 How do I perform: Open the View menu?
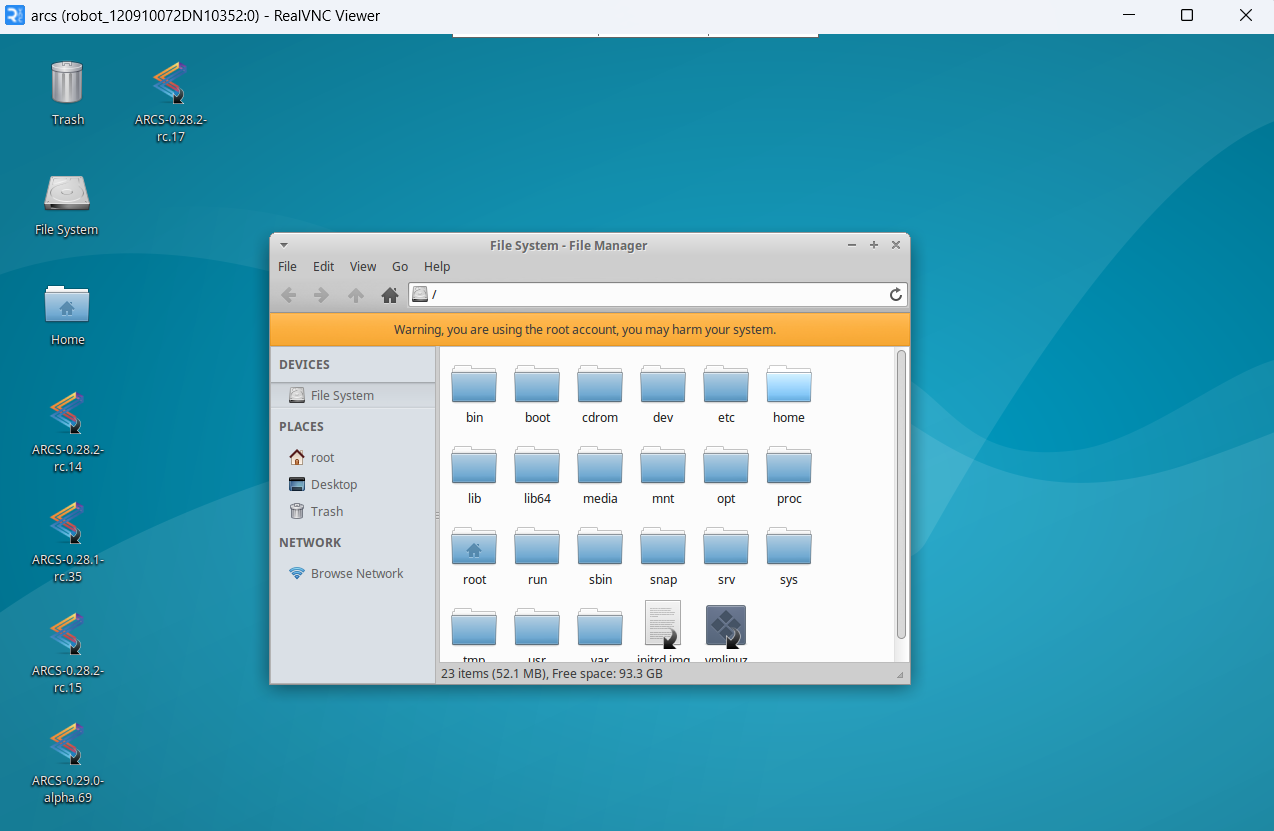tap(363, 267)
